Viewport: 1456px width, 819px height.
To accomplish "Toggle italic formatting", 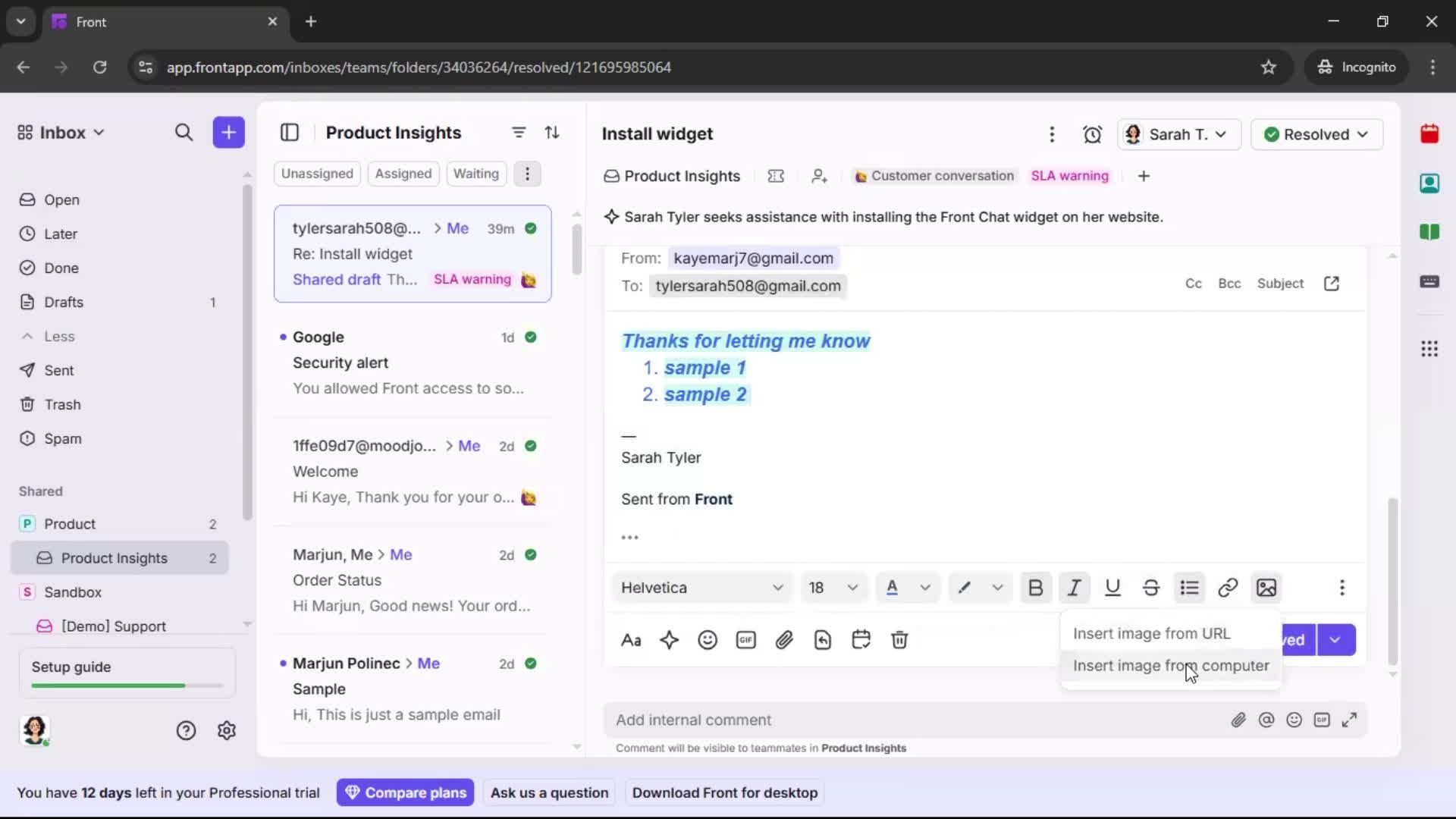I will pyautogui.click(x=1075, y=588).
